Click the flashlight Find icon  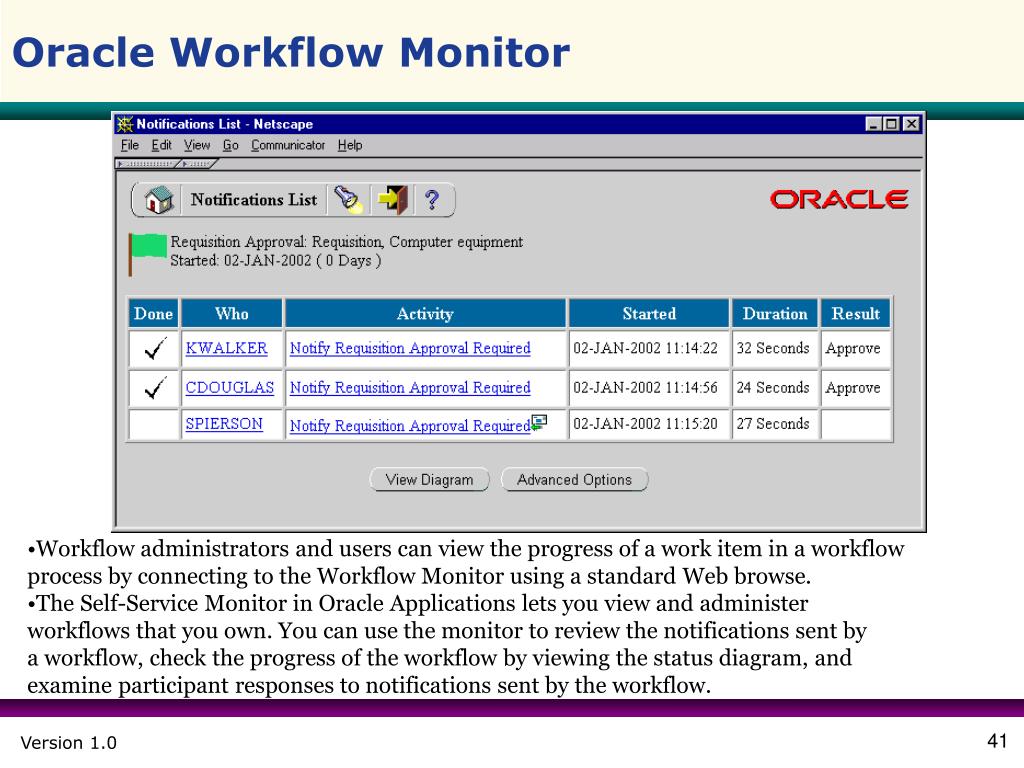tap(348, 199)
